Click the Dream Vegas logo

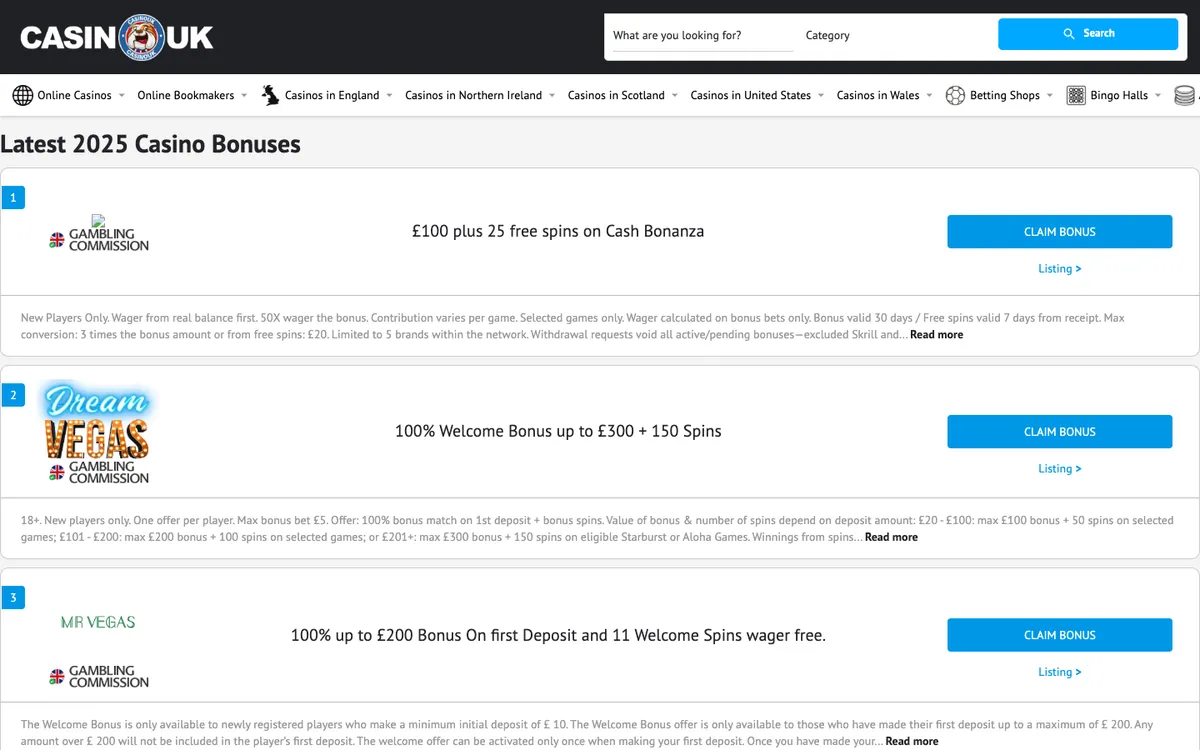96,421
